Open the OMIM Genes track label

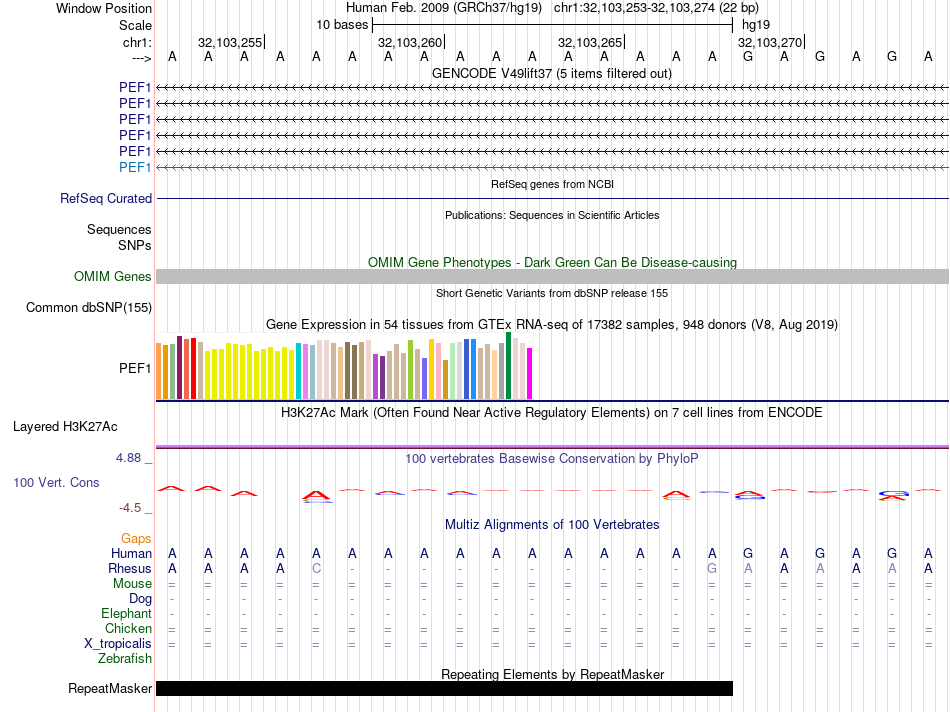click(x=113, y=277)
